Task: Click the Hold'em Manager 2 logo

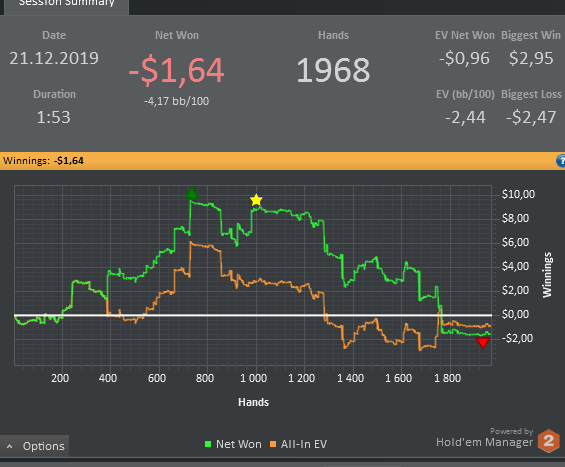Action: (548, 441)
